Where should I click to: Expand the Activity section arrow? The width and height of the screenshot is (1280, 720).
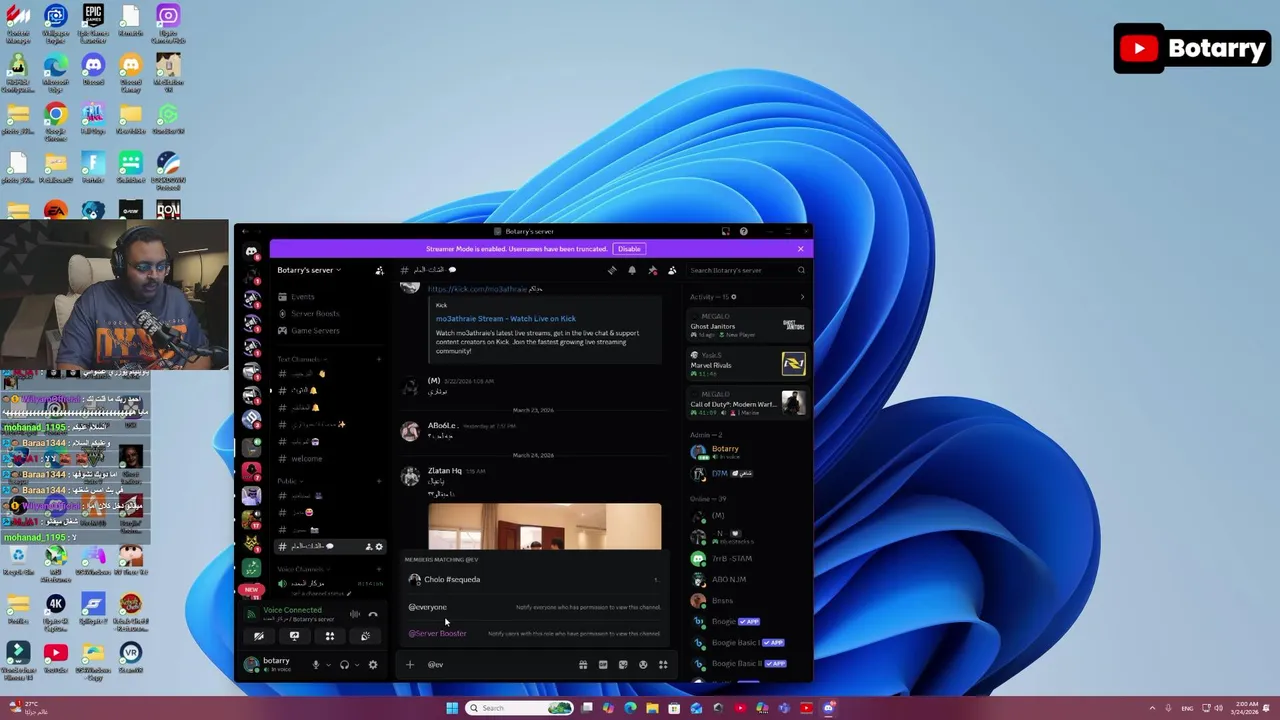click(x=802, y=297)
